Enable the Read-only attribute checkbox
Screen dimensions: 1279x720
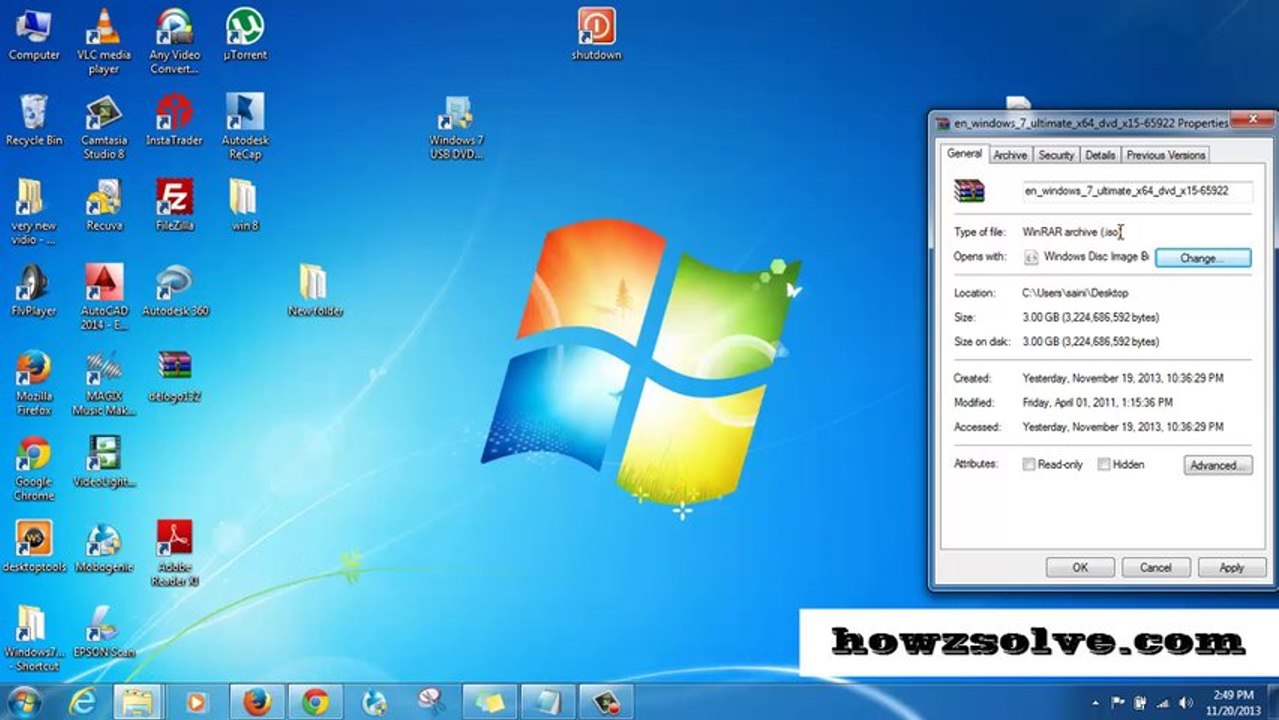point(1028,464)
